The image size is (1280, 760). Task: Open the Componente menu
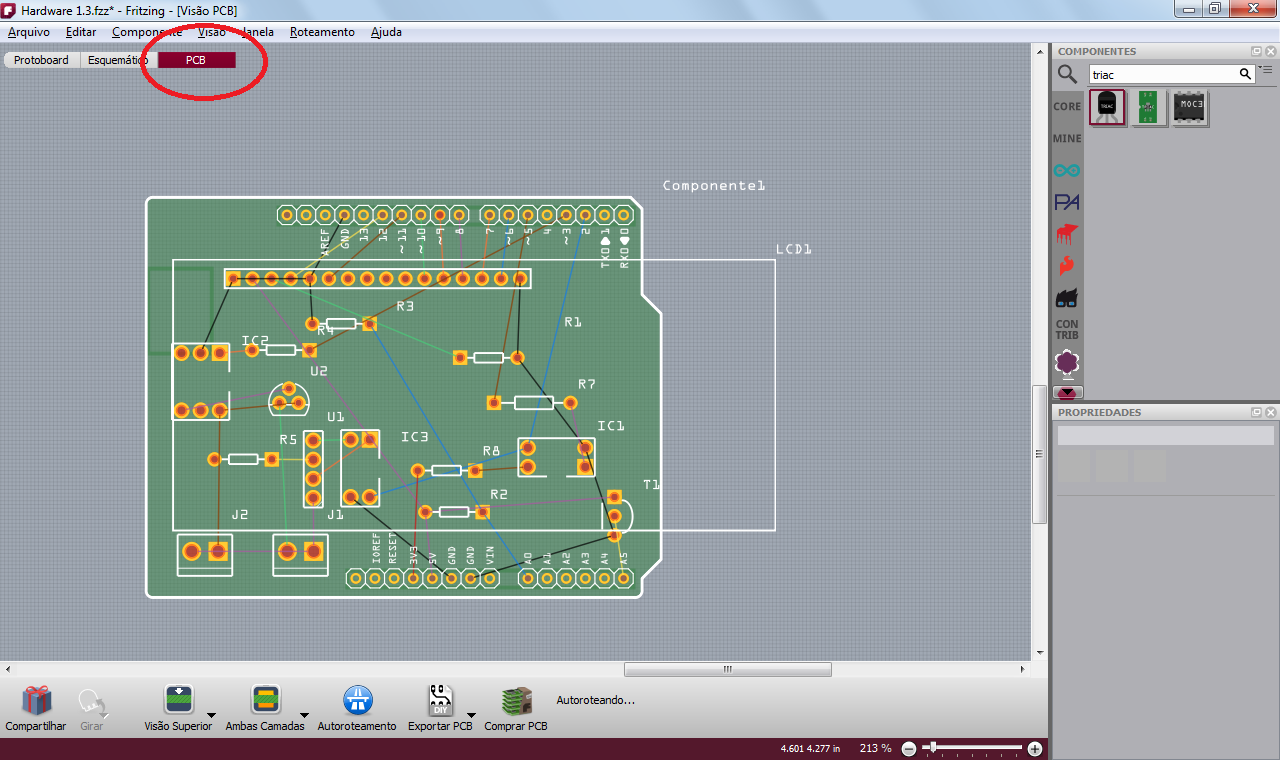[147, 32]
